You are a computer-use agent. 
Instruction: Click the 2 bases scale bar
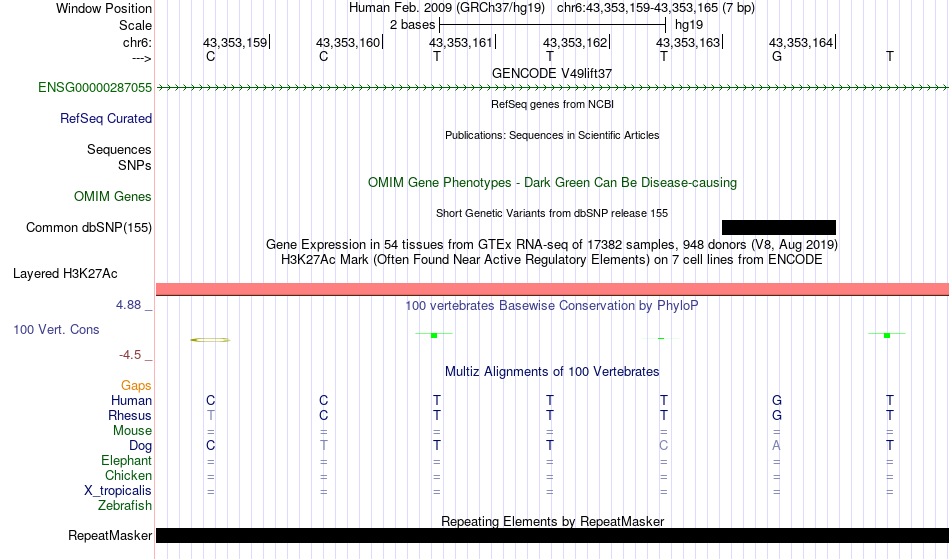tap(553, 25)
